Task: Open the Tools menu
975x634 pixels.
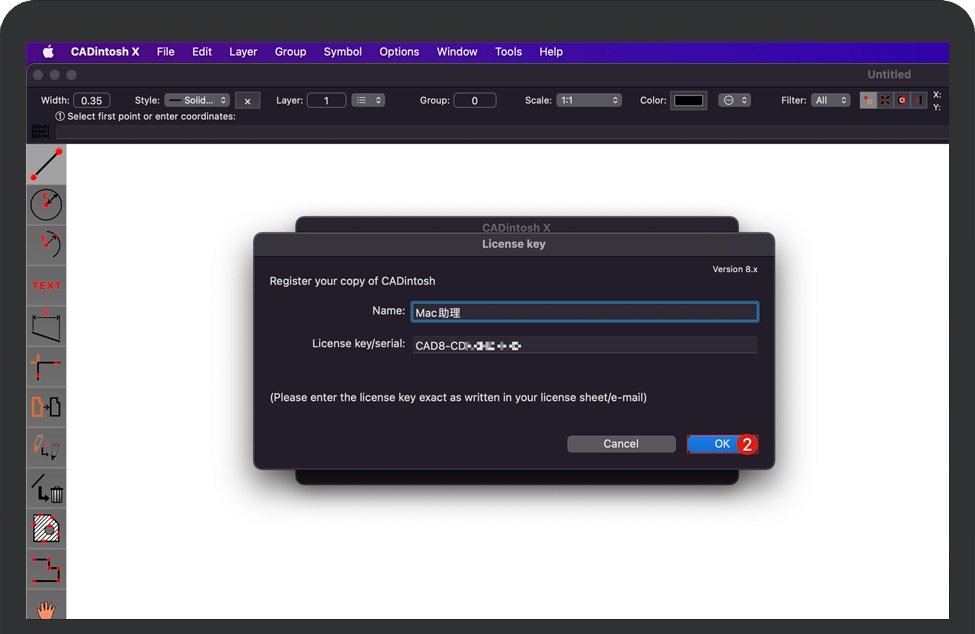Action: [x=508, y=52]
